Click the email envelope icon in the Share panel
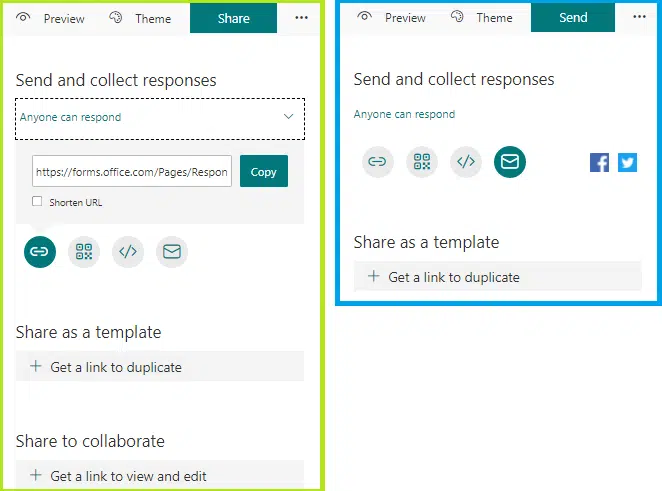662x491 pixels. pos(172,252)
